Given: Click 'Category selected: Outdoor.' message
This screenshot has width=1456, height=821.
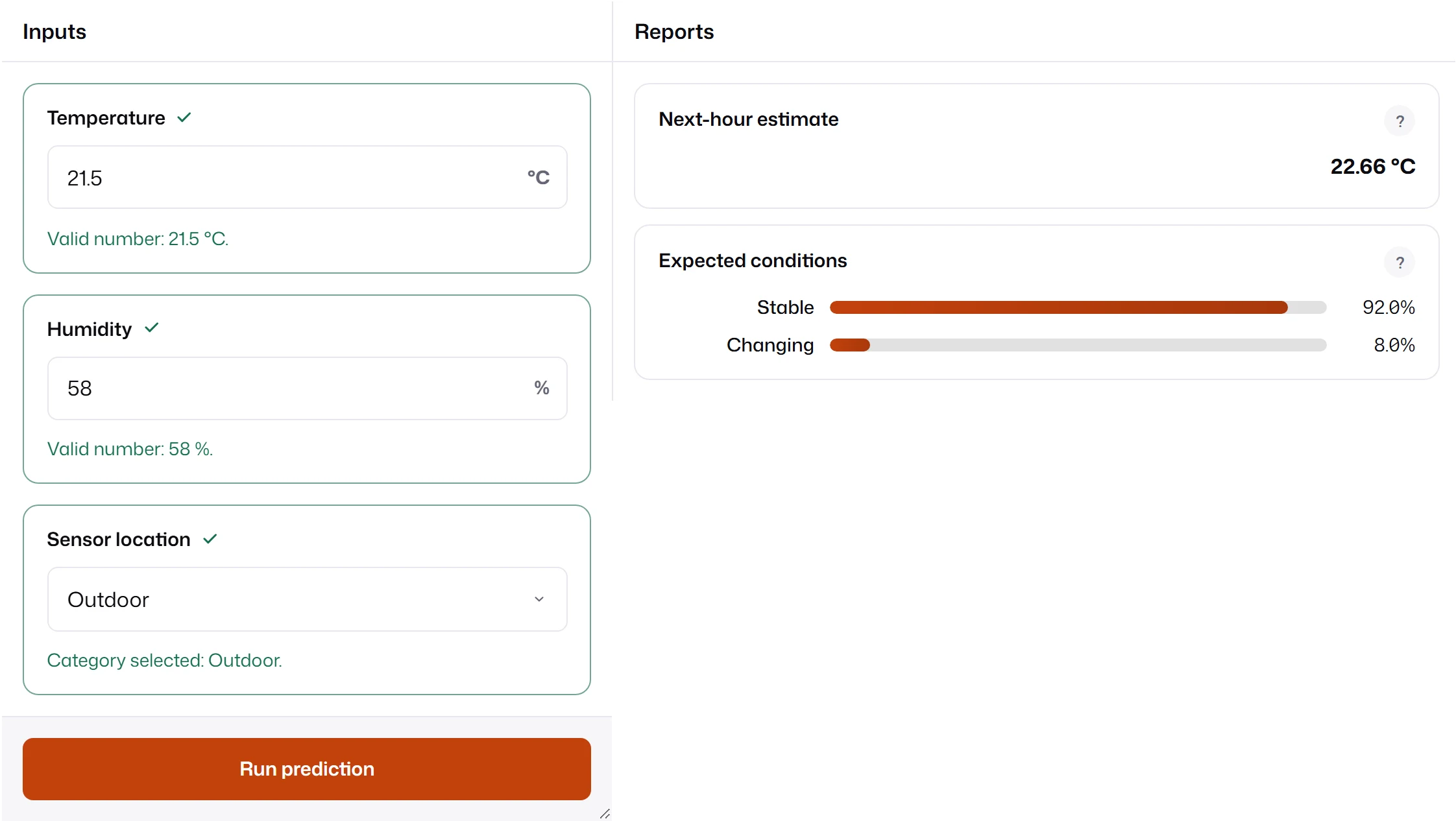Looking at the screenshot, I should 165,661.
